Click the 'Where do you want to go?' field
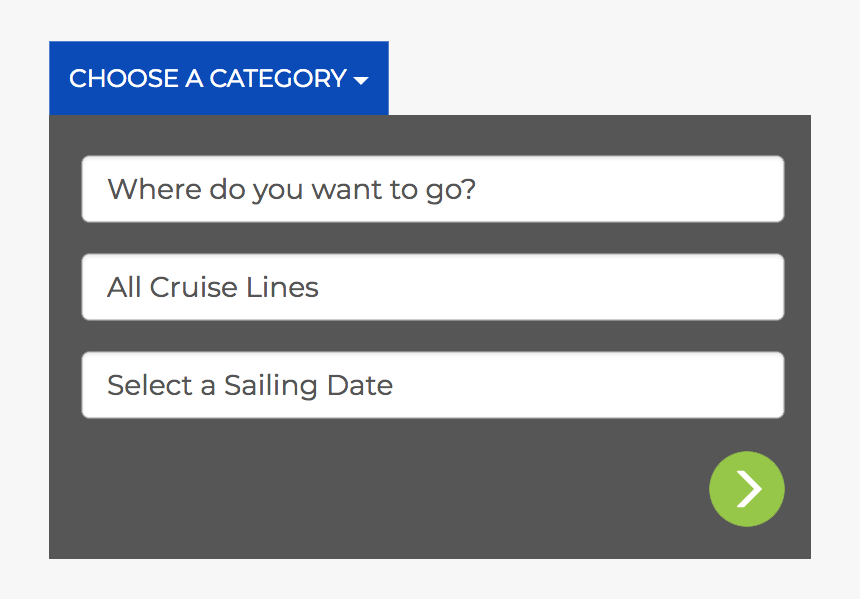 [432, 189]
